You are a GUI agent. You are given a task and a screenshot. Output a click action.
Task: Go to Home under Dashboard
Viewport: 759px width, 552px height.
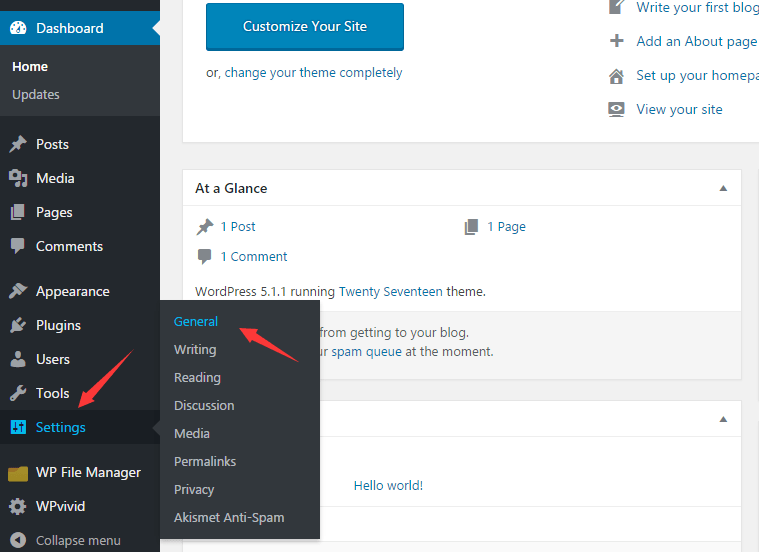[x=30, y=66]
